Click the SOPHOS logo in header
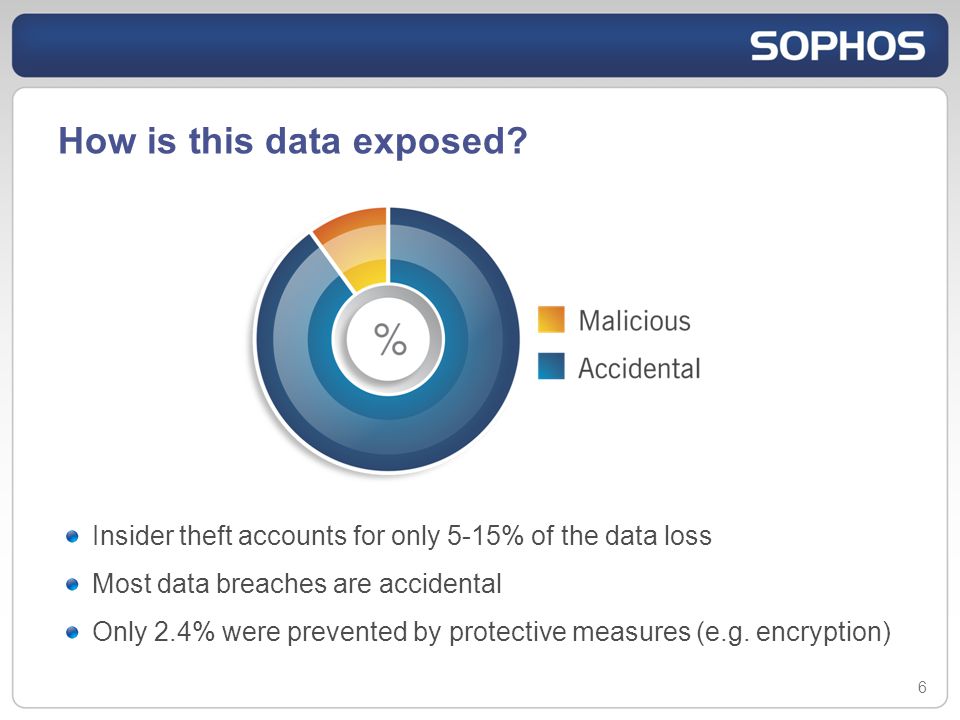Viewport: 960px width, 720px height. click(837, 46)
